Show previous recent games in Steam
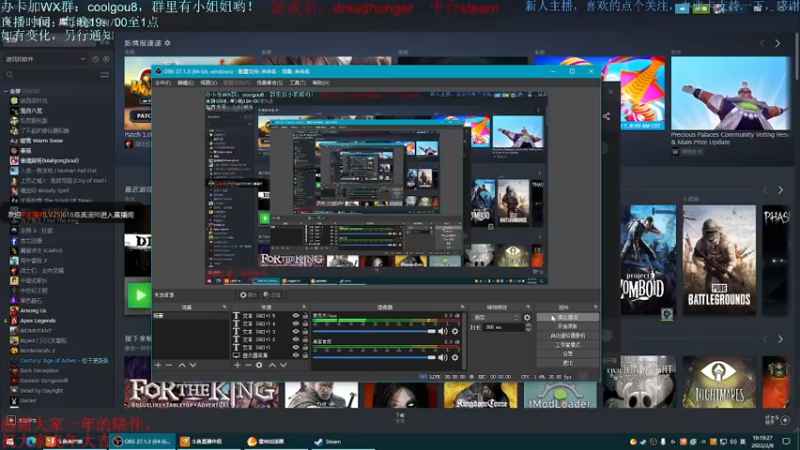The image size is (800, 450). point(765,190)
